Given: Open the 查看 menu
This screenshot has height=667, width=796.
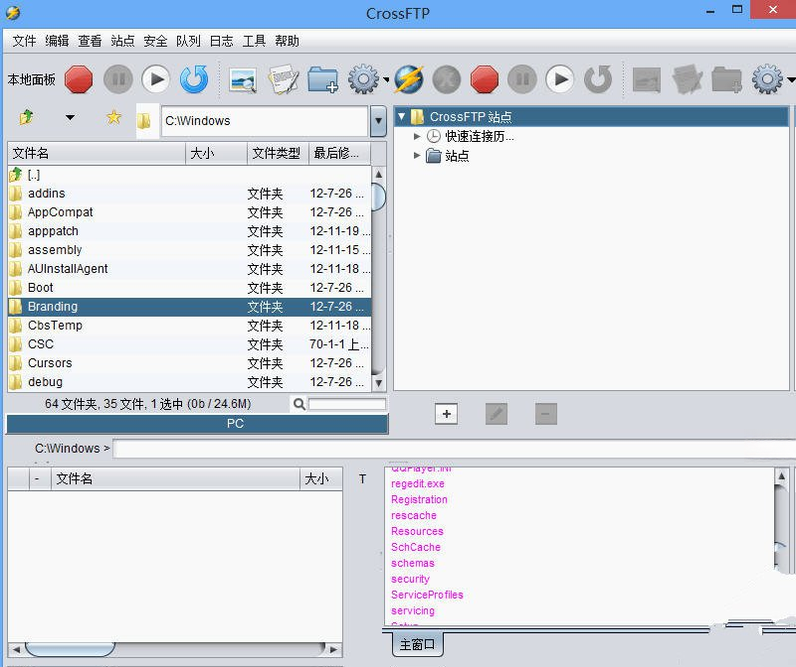Looking at the screenshot, I should [90, 41].
